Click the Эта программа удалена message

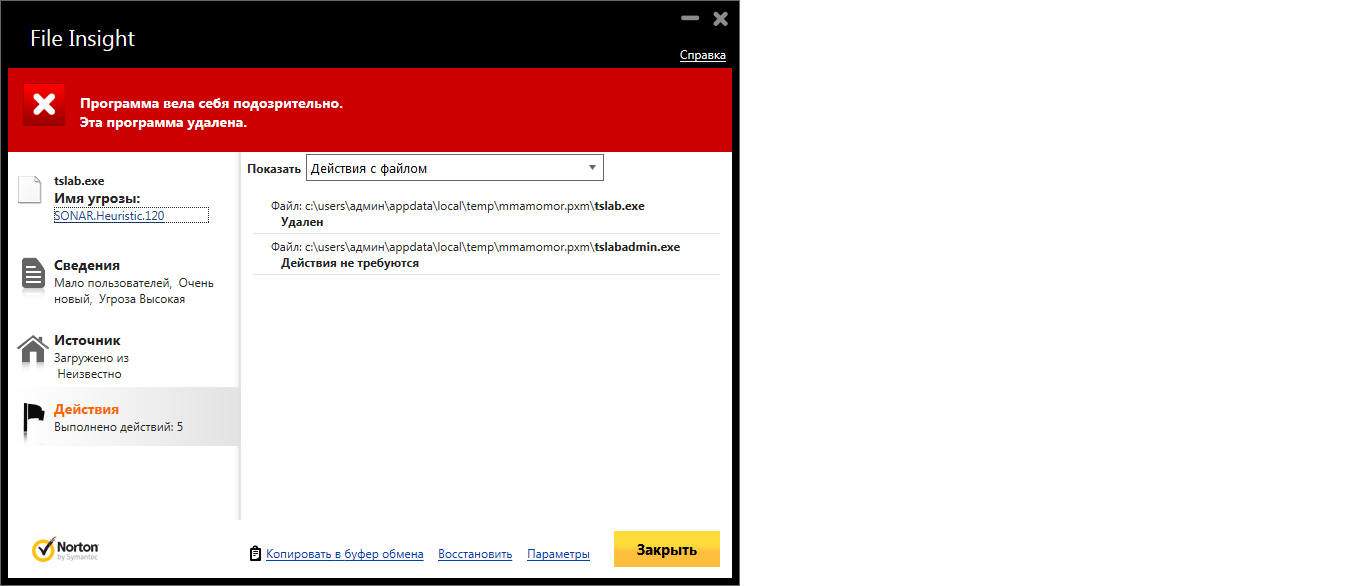pyautogui.click(x=163, y=123)
